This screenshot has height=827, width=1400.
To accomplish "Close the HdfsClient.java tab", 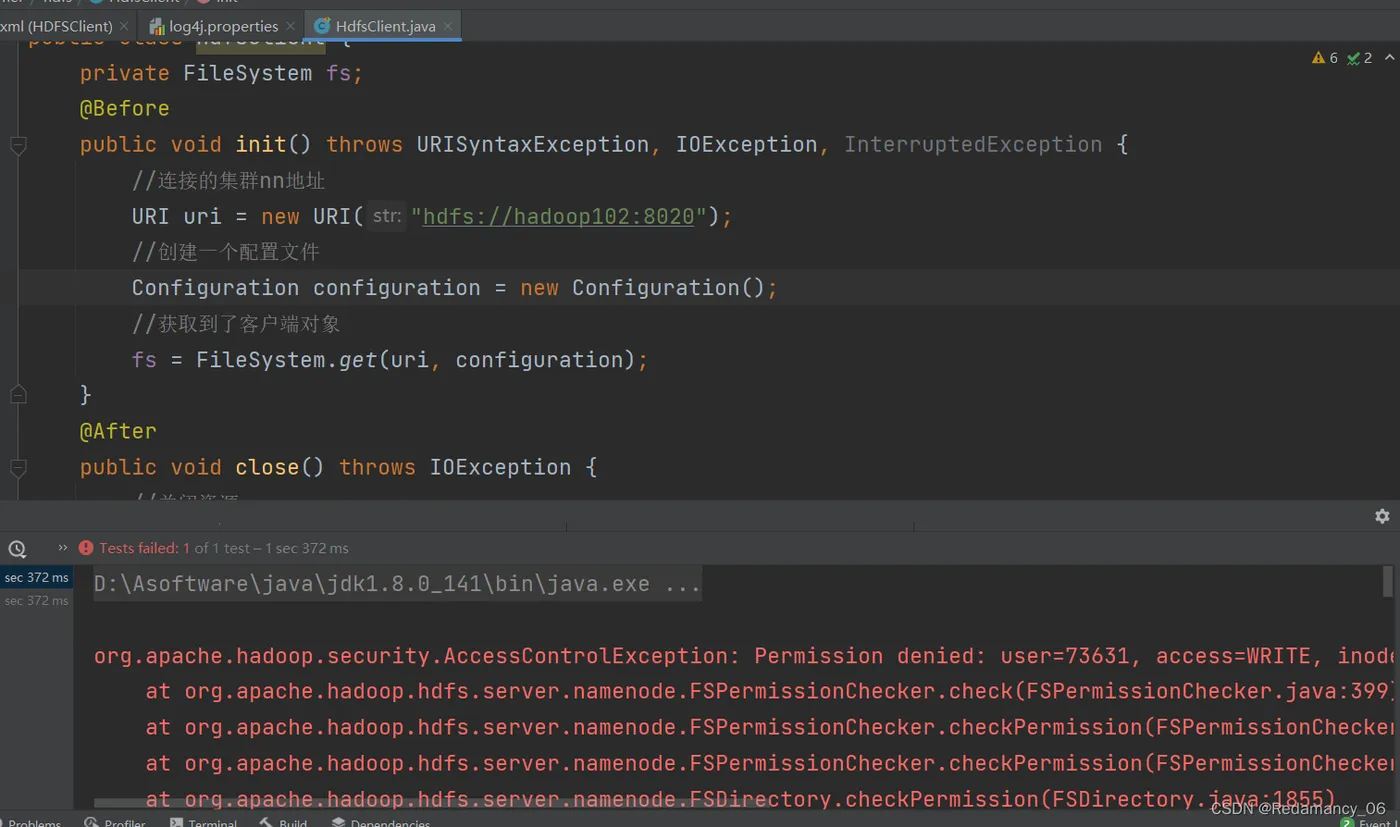I will coord(449,26).
